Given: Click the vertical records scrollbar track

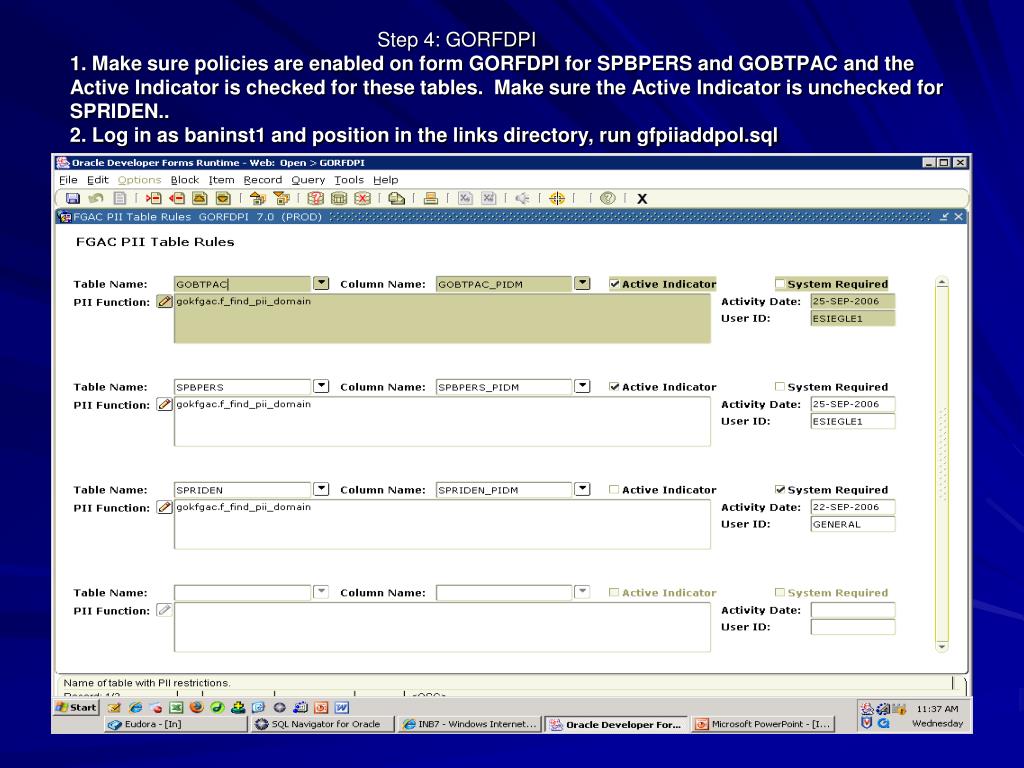Looking at the screenshot, I should [942, 464].
